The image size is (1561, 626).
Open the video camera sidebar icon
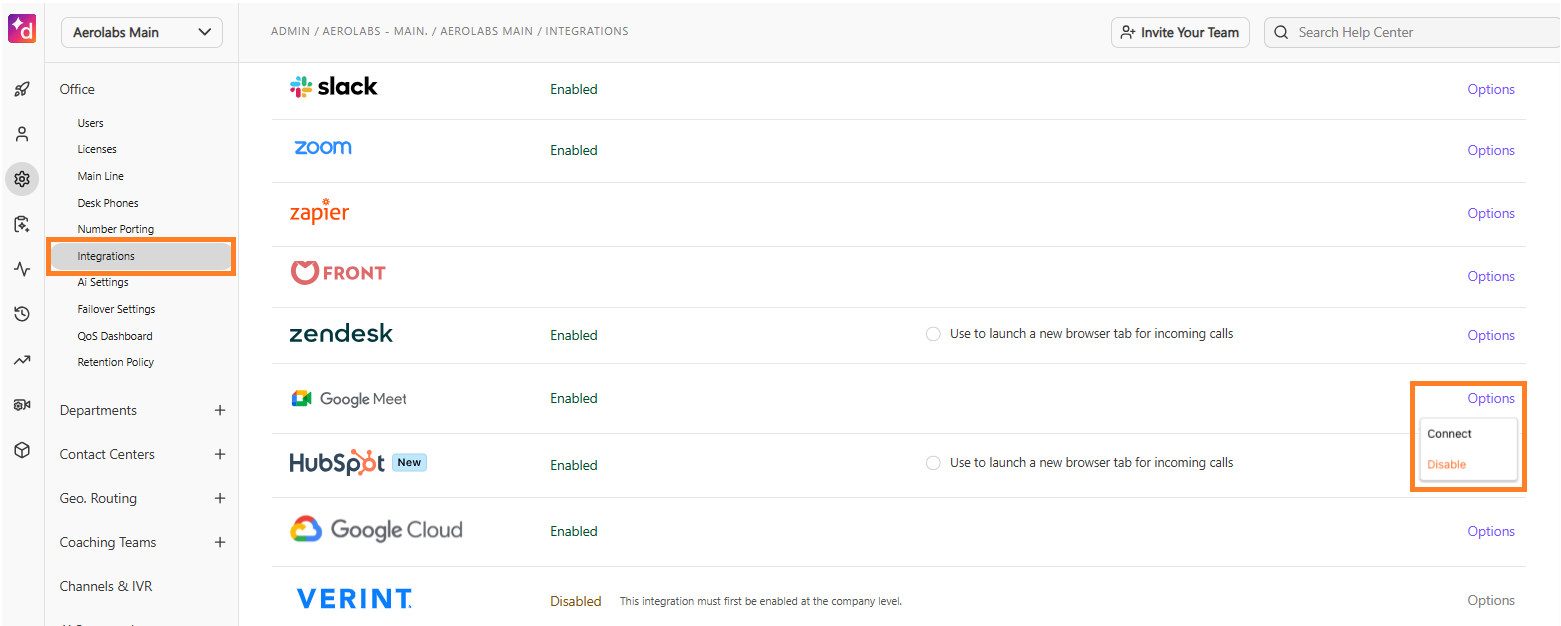pos(22,404)
